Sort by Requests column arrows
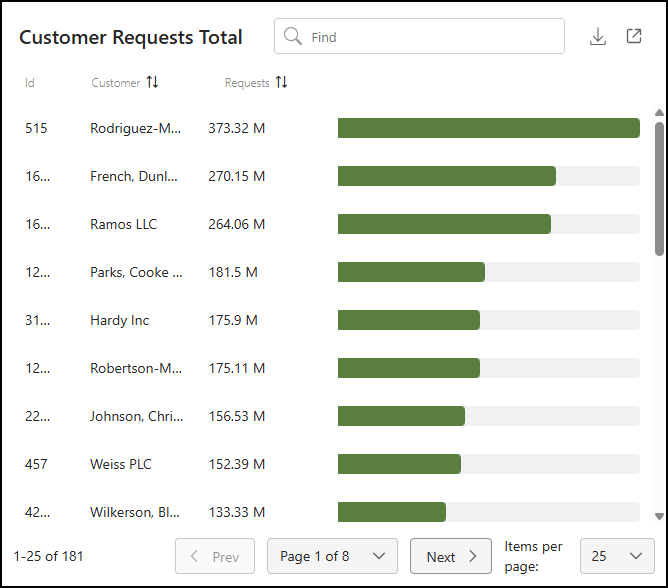668x588 pixels. (281, 82)
